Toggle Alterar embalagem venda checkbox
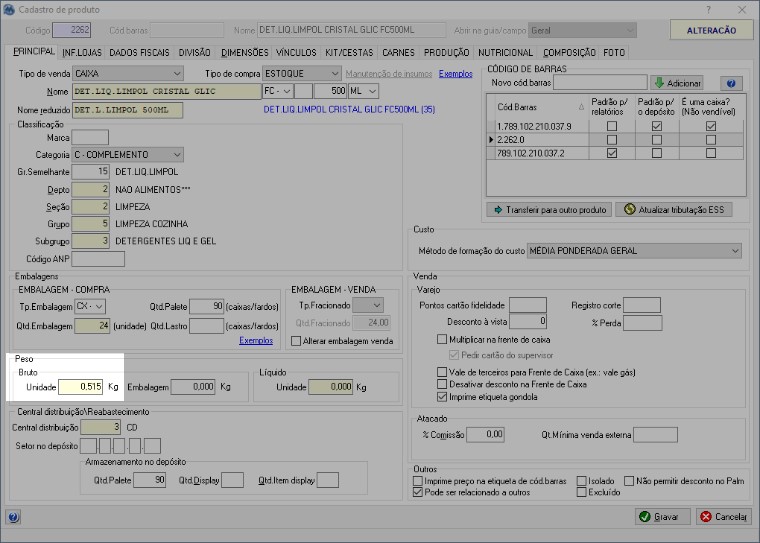Image resolution: width=760 pixels, height=543 pixels. tap(296, 341)
